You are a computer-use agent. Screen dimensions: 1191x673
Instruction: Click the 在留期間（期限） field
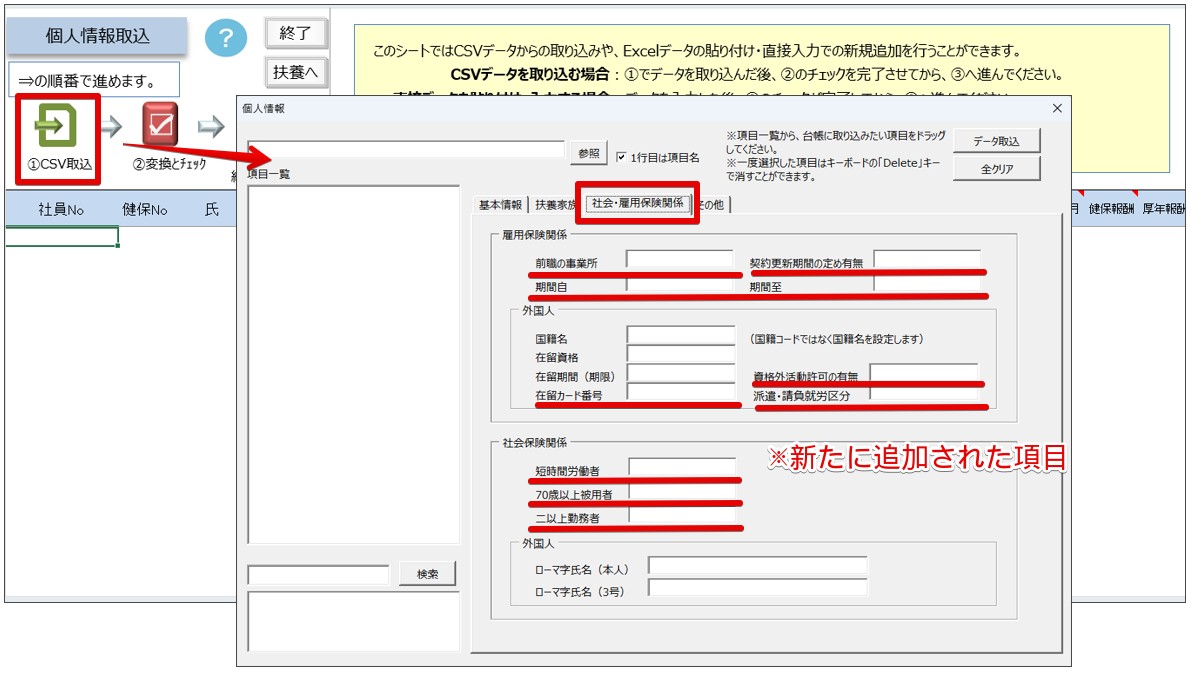(x=681, y=374)
